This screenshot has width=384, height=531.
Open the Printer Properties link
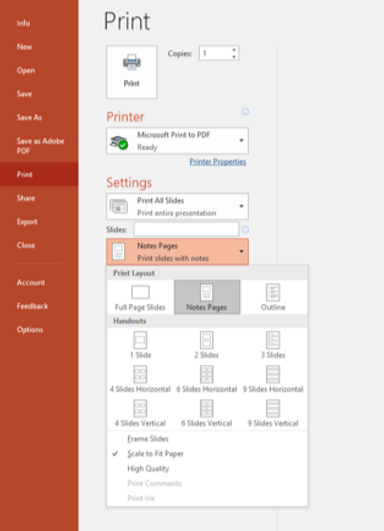(x=218, y=162)
